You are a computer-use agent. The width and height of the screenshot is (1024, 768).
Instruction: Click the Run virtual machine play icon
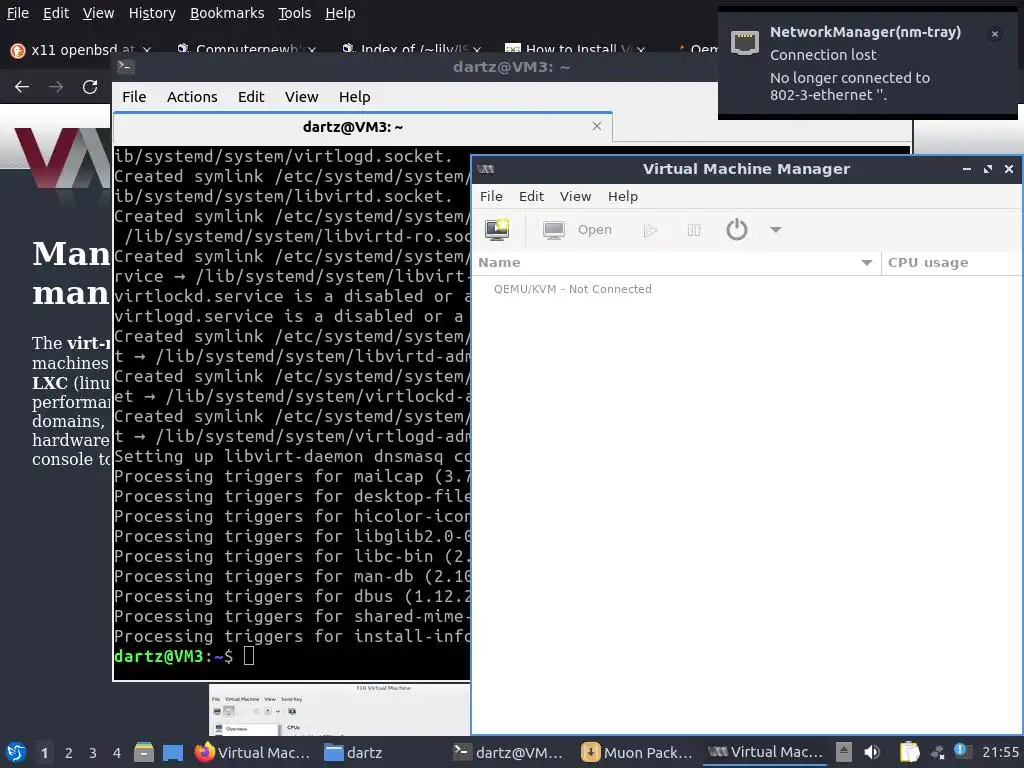(650, 230)
